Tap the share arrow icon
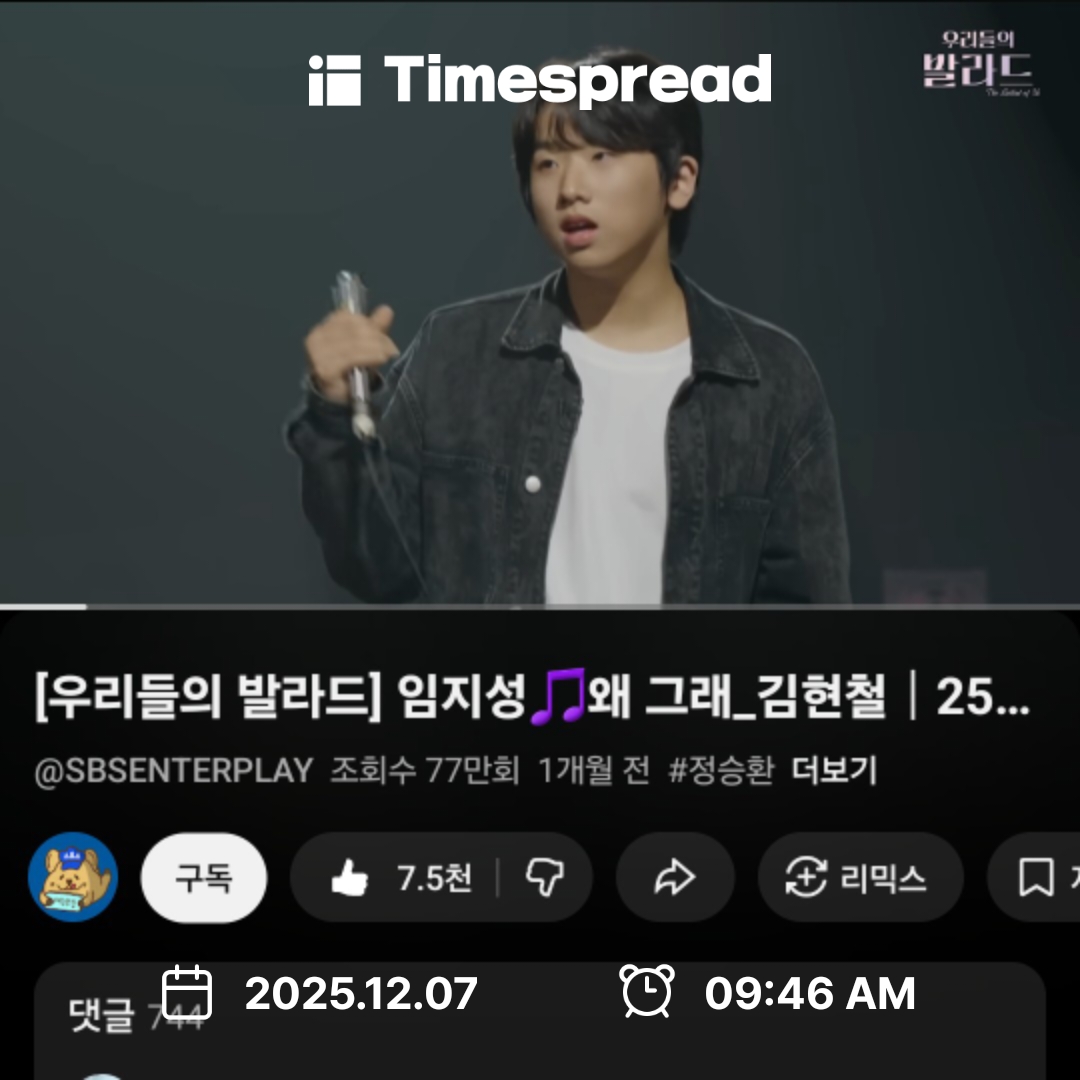This screenshot has height=1080, width=1080. pyautogui.click(x=674, y=878)
